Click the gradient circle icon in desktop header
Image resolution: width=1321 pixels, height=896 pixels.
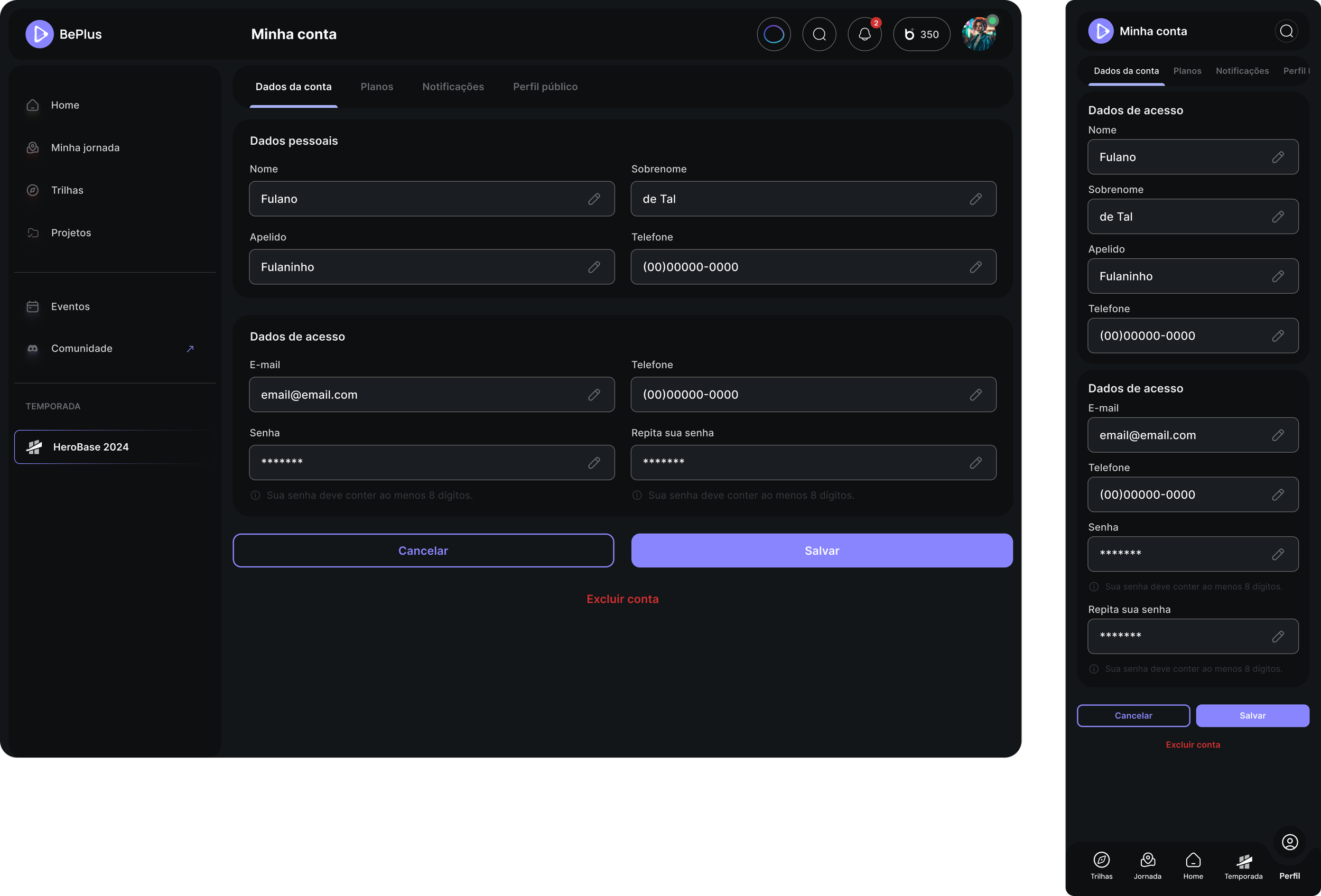coord(774,34)
